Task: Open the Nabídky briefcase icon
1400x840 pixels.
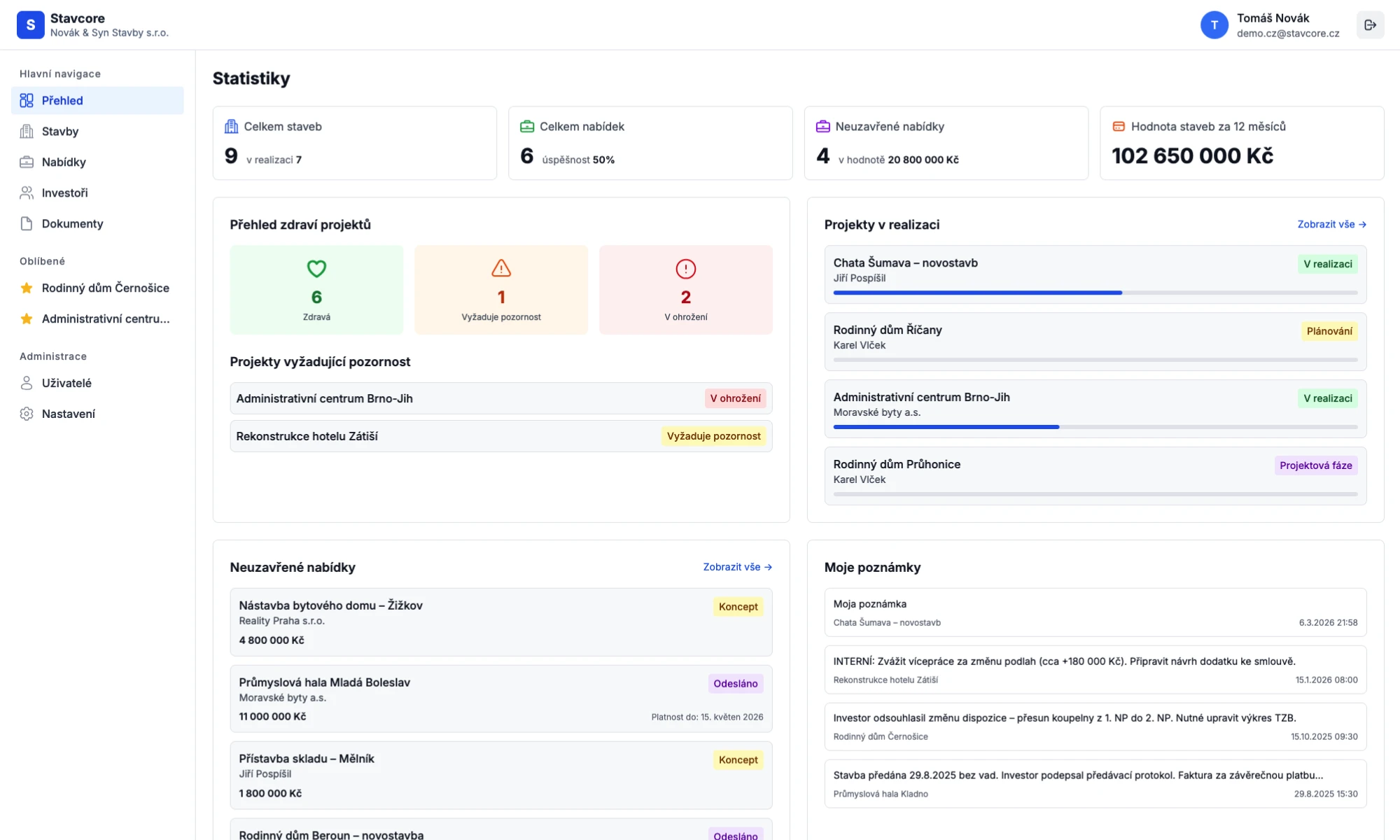Action: (x=26, y=162)
